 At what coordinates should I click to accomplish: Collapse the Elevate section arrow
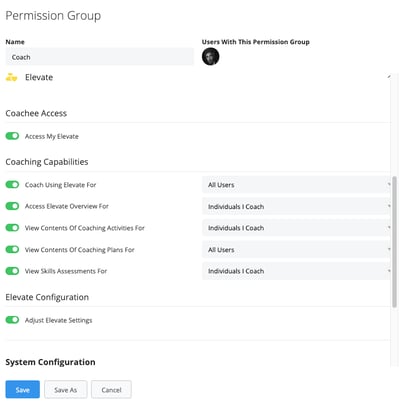click(x=389, y=77)
